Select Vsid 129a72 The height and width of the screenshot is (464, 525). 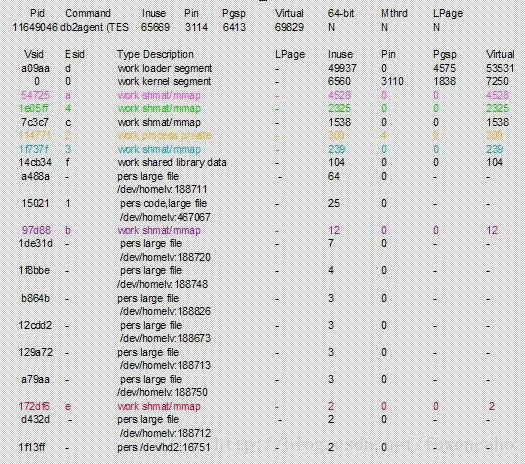[x=35, y=352]
